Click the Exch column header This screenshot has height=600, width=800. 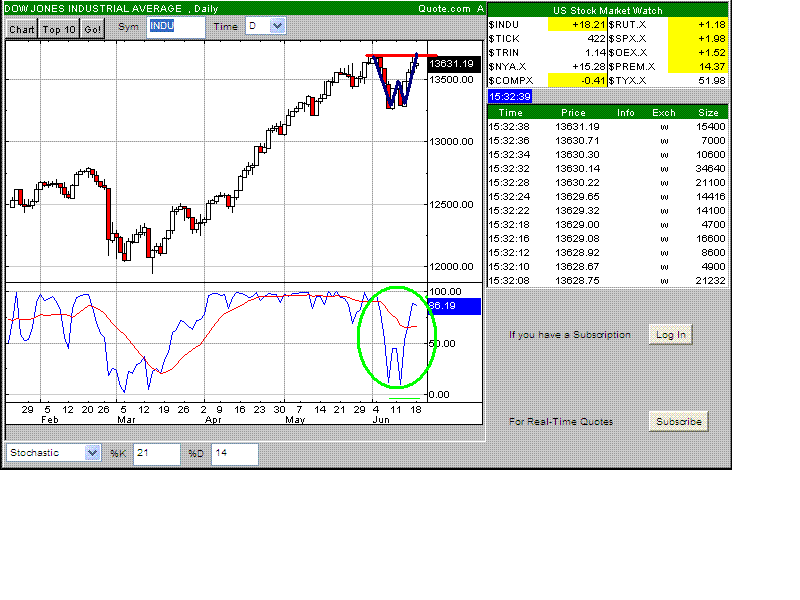[663, 113]
